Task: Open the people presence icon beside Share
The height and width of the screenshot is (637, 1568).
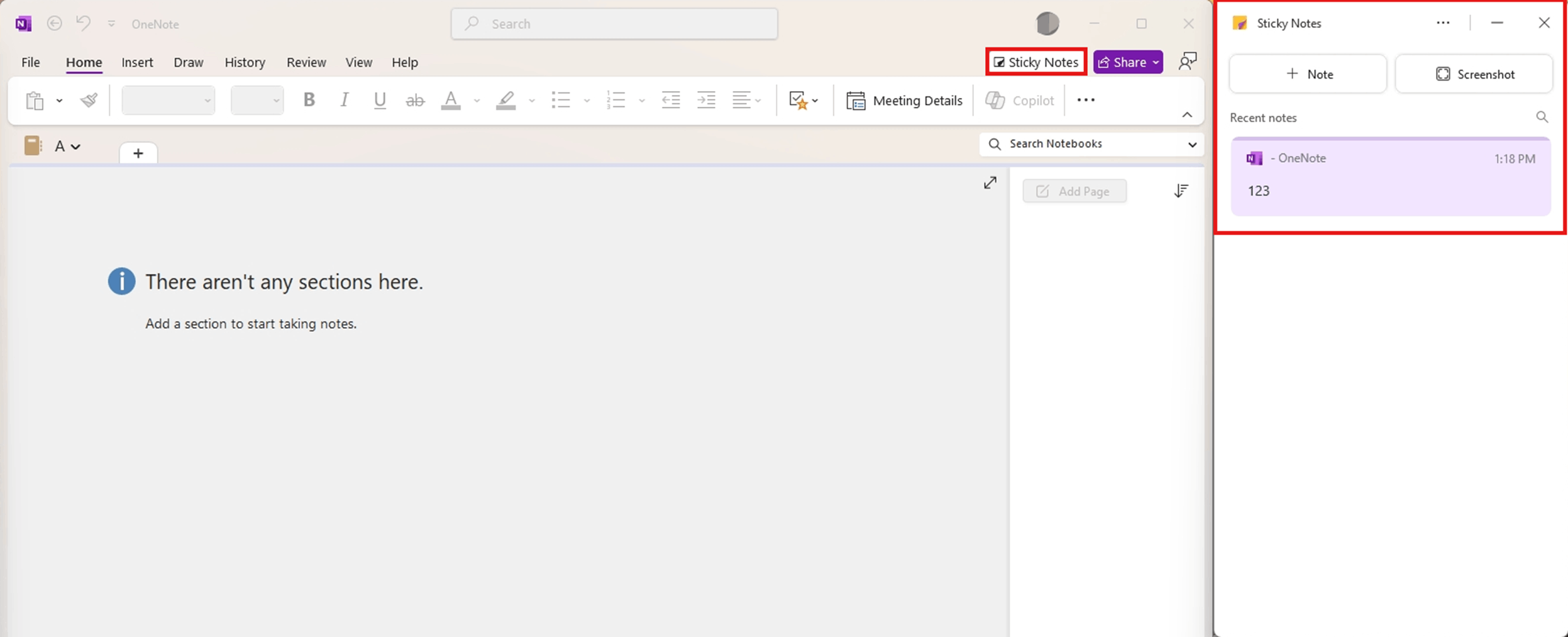Action: [x=1187, y=62]
